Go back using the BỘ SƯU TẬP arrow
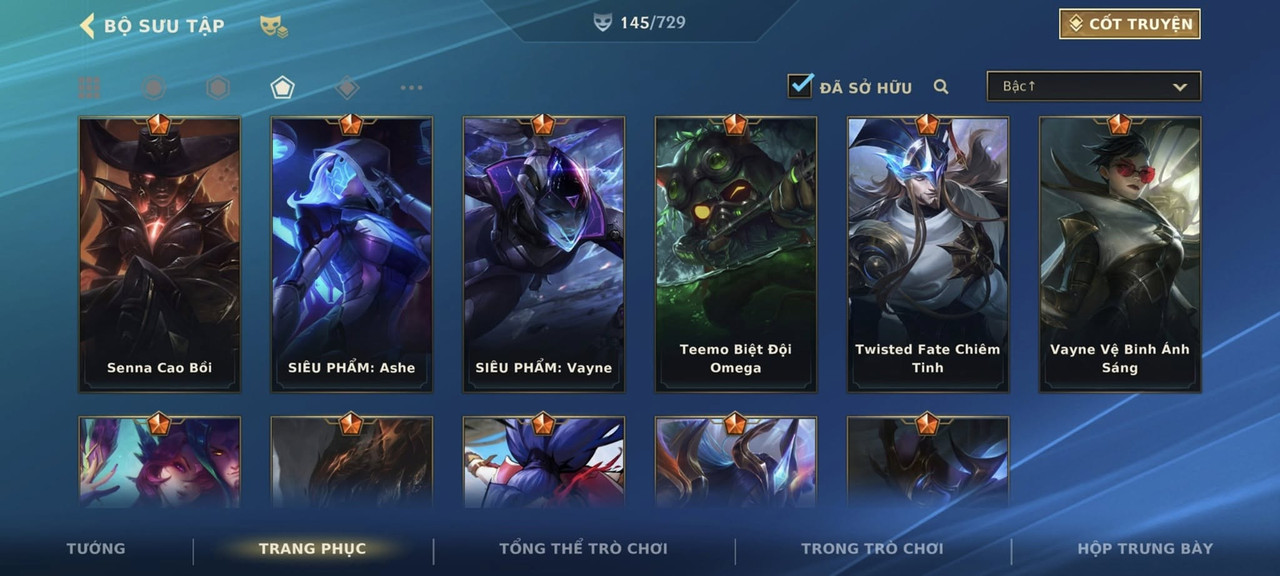The image size is (1280, 576). click(87, 26)
